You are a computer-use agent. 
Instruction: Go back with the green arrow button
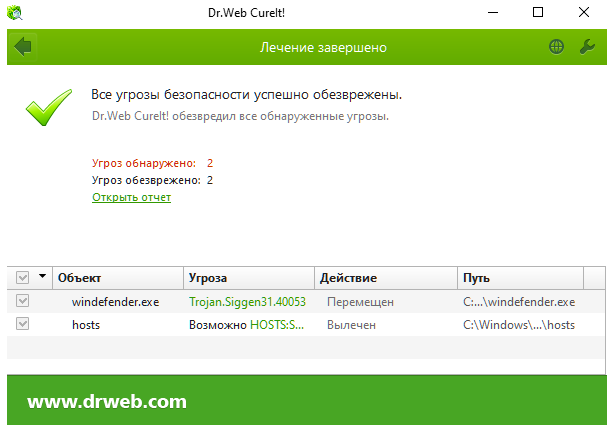pyautogui.click(x=22, y=47)
